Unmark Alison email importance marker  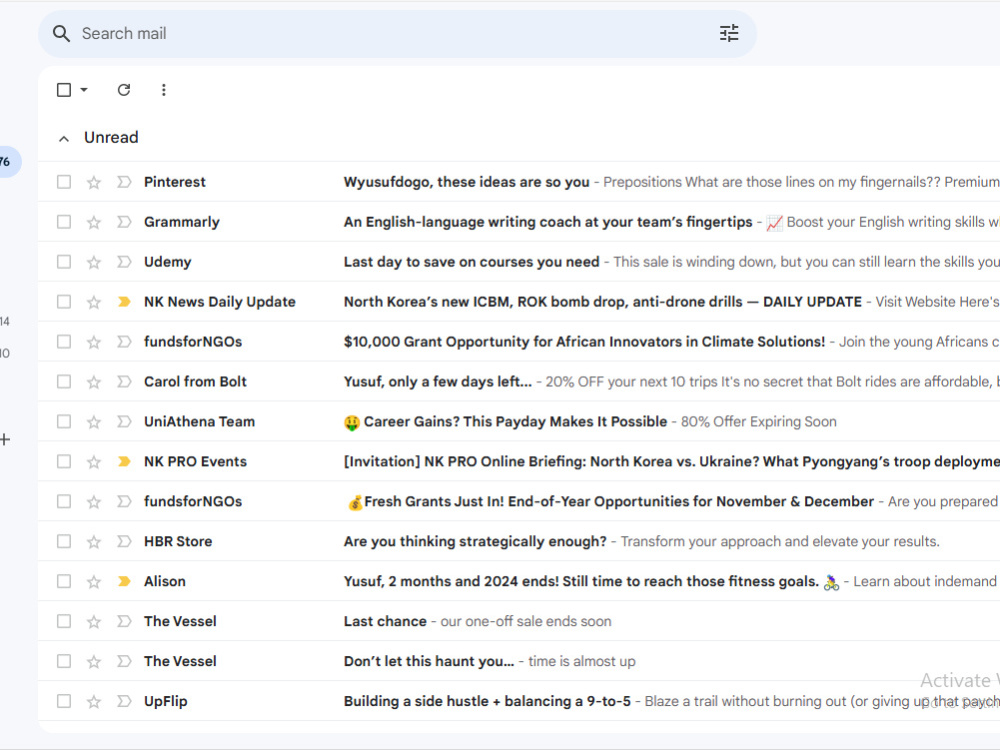[x=124, y=581]
